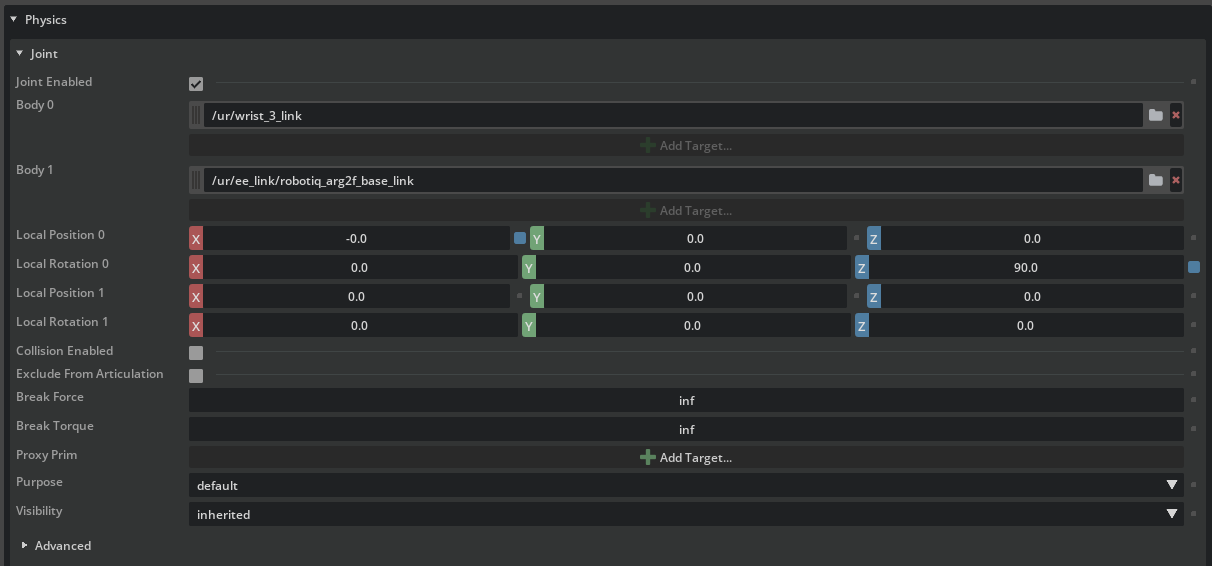Image resolution: width=1212 pixels, height=566 pixels.
Task: Enable the Collision Enabled checkbox
Action: tap(196, 352)
